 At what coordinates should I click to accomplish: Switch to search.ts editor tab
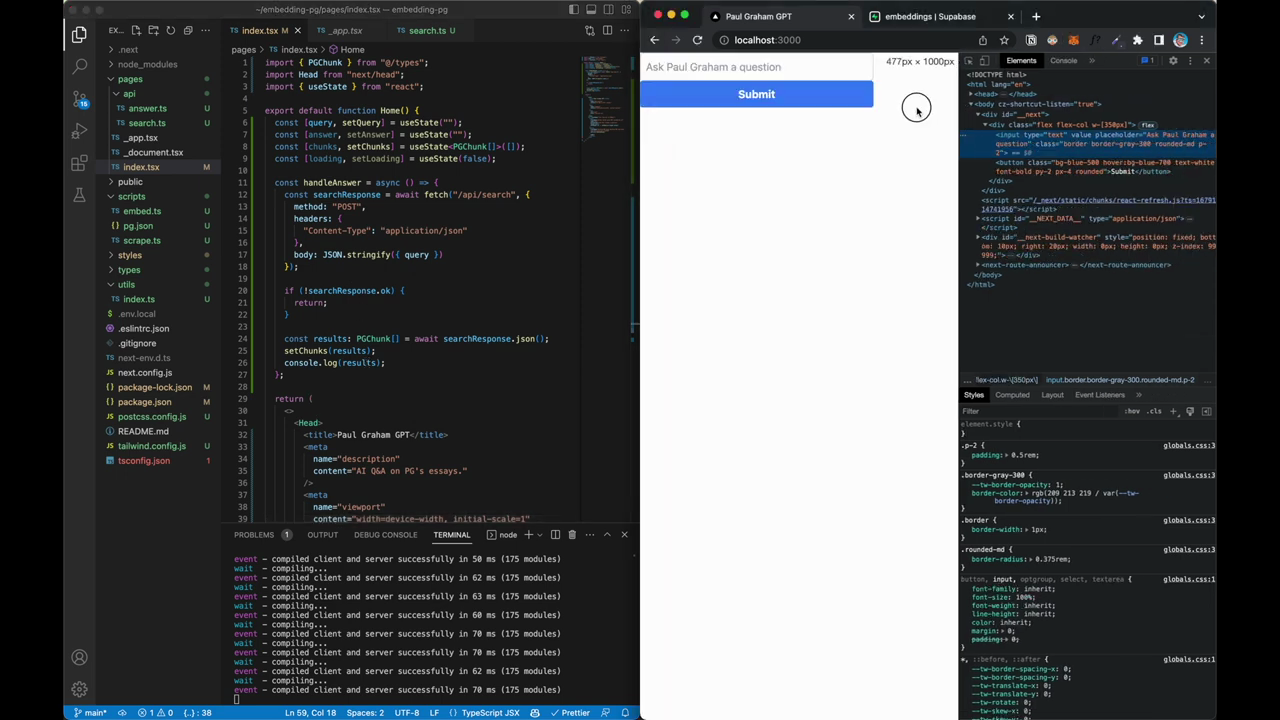[427, 31]
